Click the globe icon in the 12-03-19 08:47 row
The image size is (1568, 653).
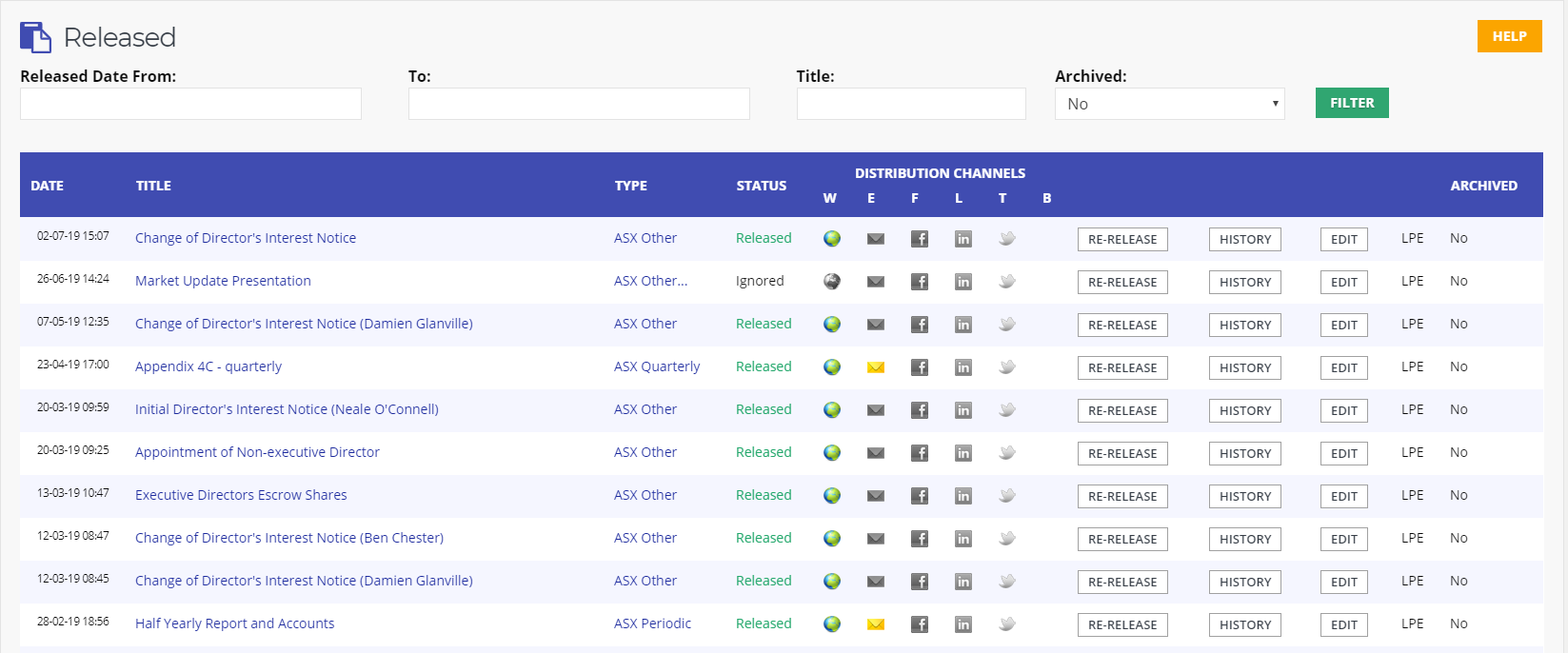point(832,539)
